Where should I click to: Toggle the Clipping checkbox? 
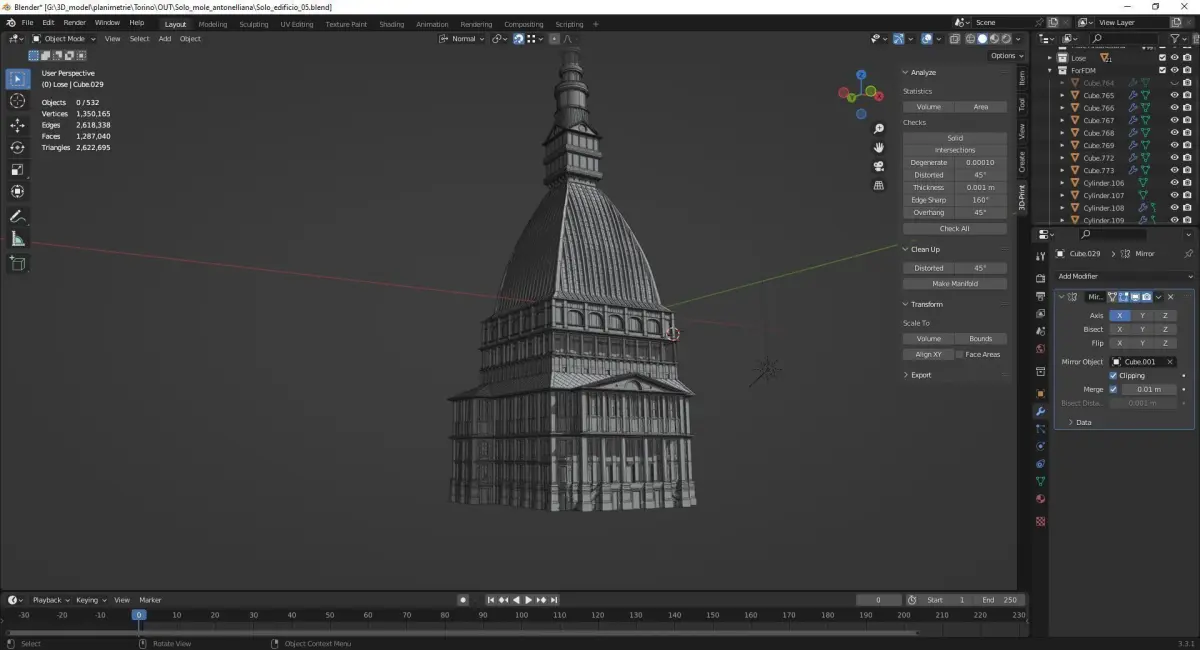(1114, 376)
